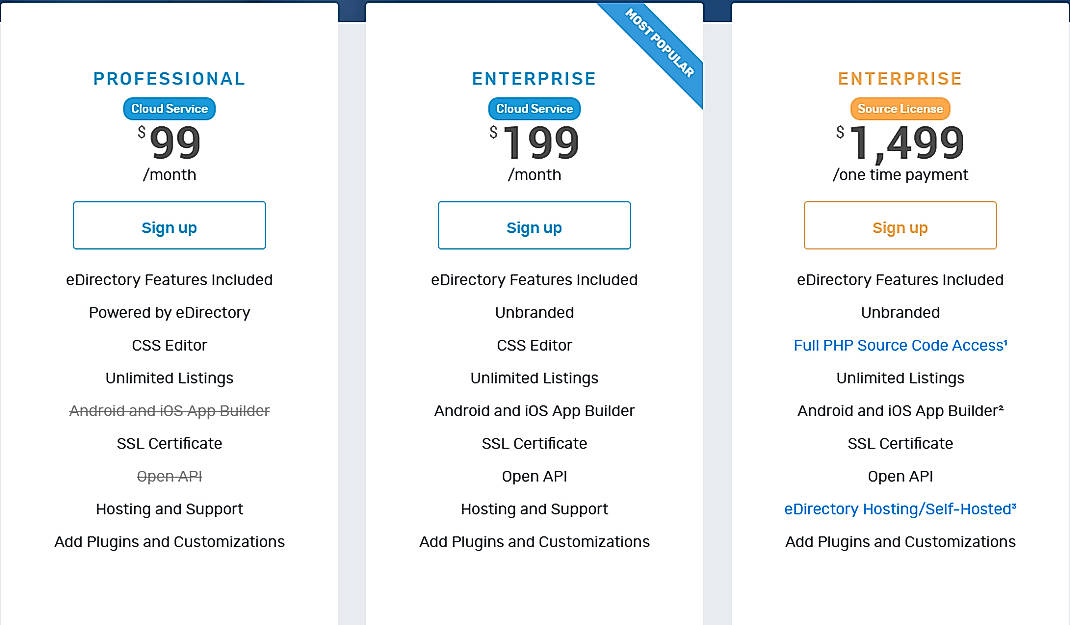This screenshot has width=1070, height=625.
Task: Click the crossed-out Open API in Professional
Action: coord(169,476)
